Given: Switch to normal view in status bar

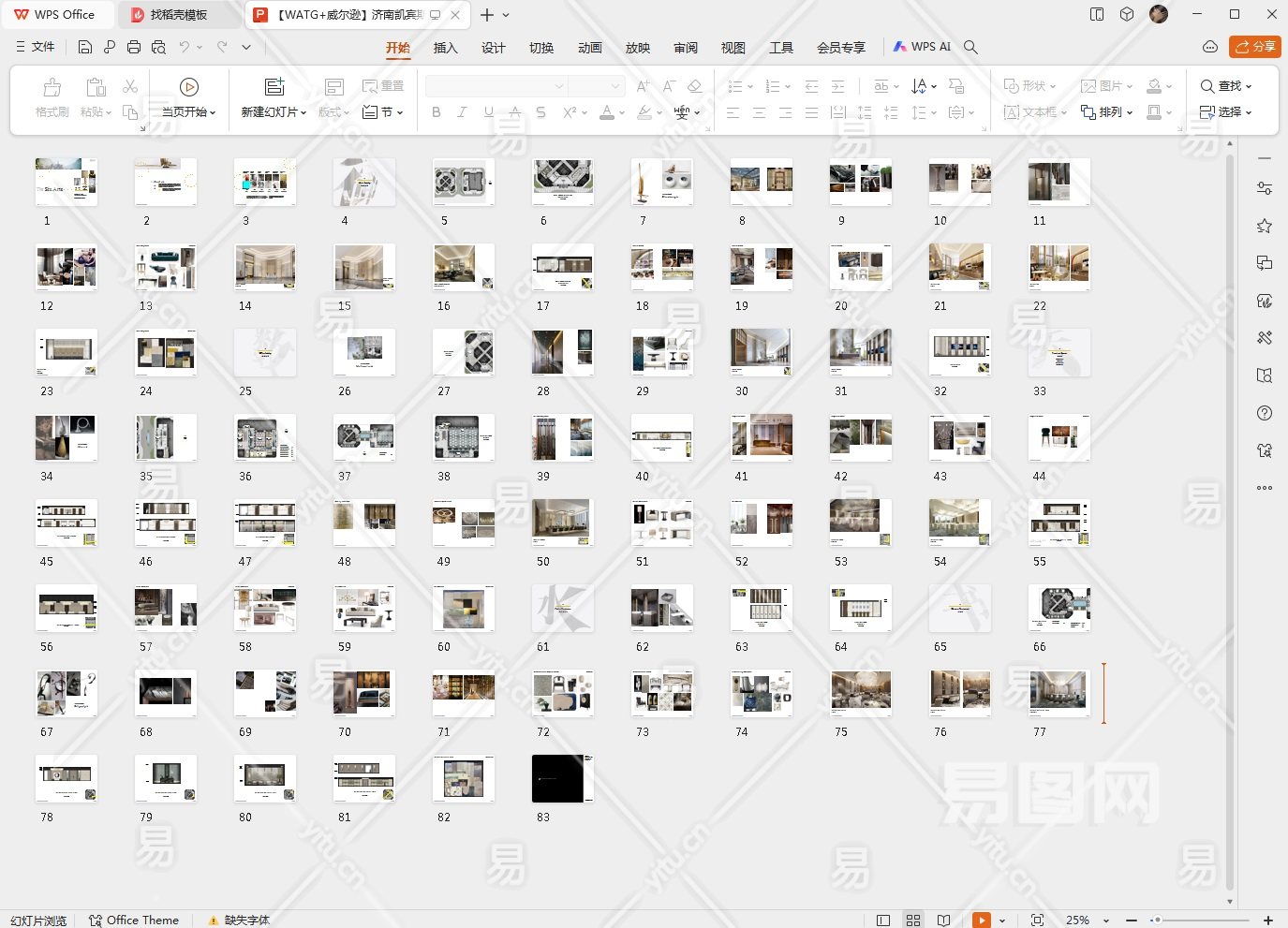Looking at the screenshot, I should coord(882,921).
